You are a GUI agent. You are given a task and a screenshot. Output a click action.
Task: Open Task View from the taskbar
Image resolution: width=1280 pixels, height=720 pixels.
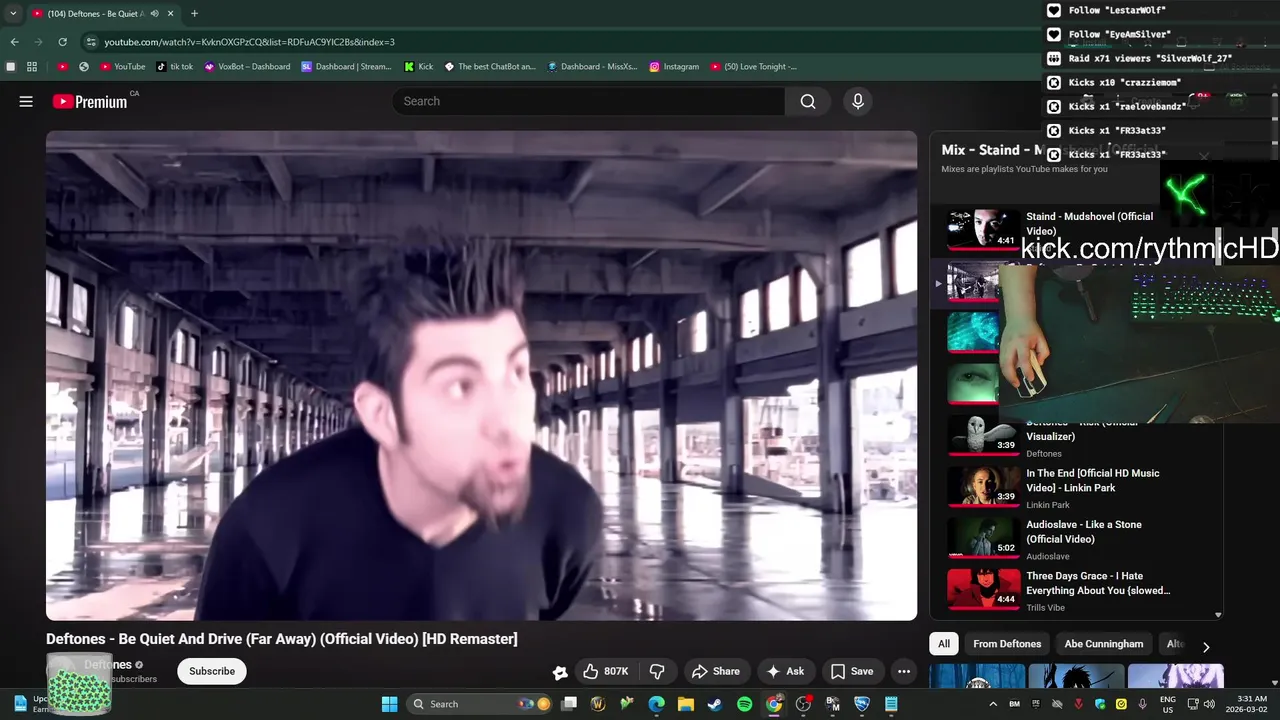pos(569,704)
